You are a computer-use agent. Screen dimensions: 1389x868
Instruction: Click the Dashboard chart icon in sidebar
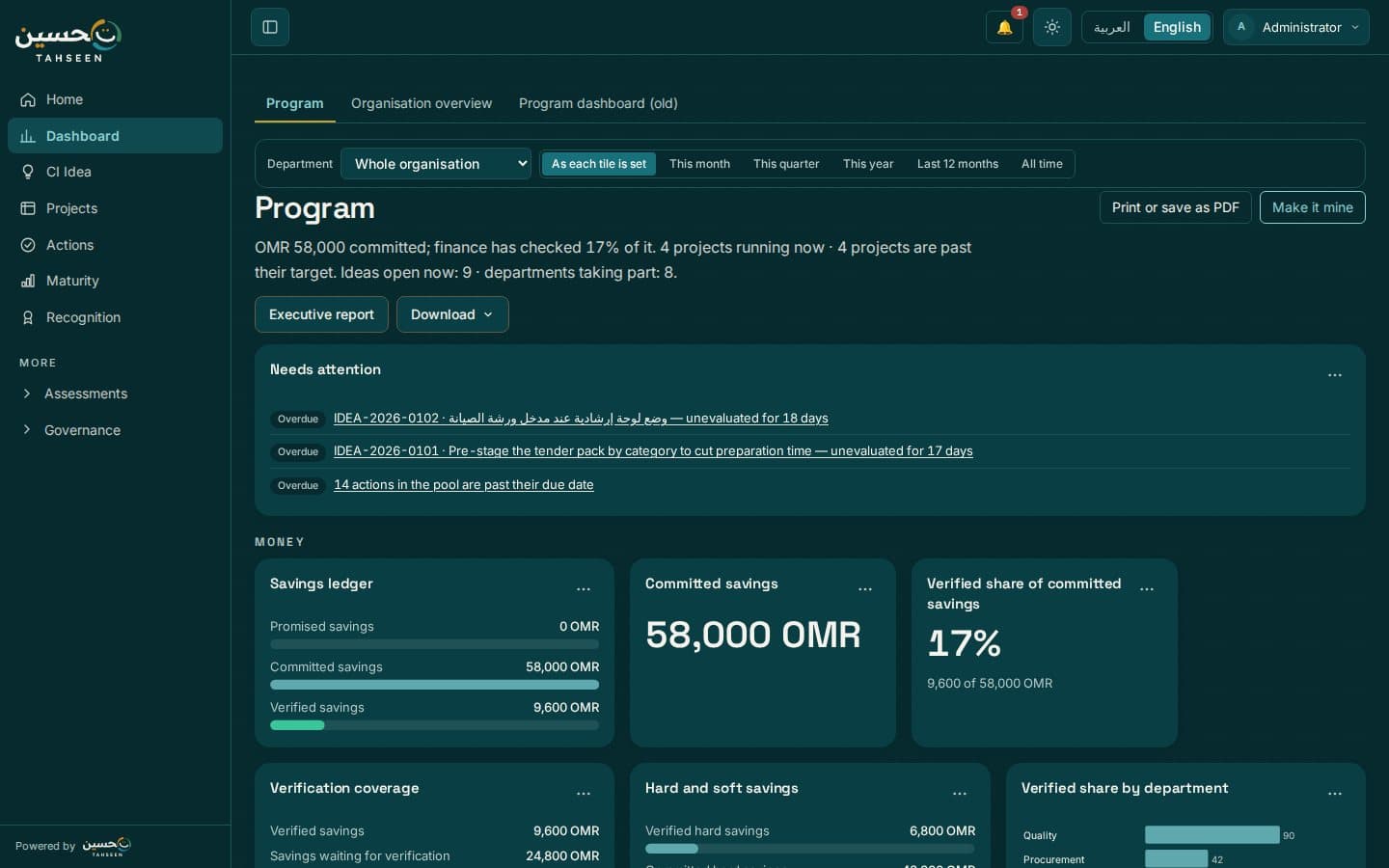[28, 136]
